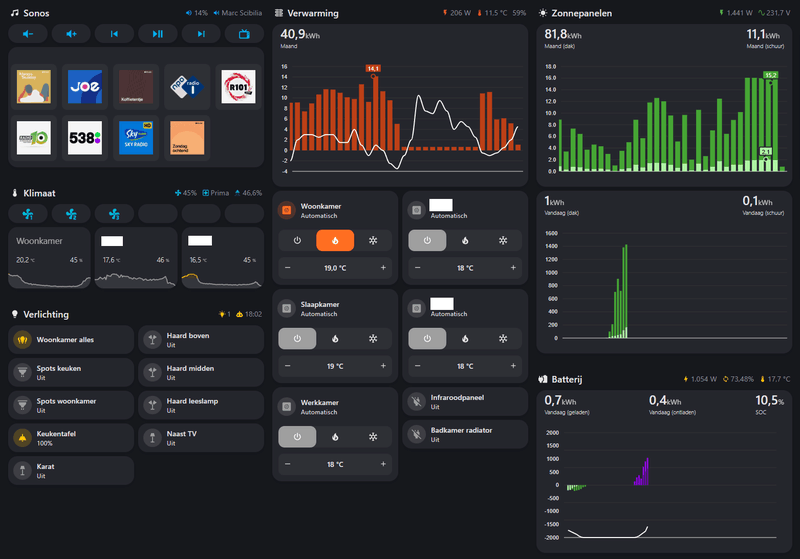Click the 73,48% battery badge
The image size is (800, 559).
click(738, 379)
